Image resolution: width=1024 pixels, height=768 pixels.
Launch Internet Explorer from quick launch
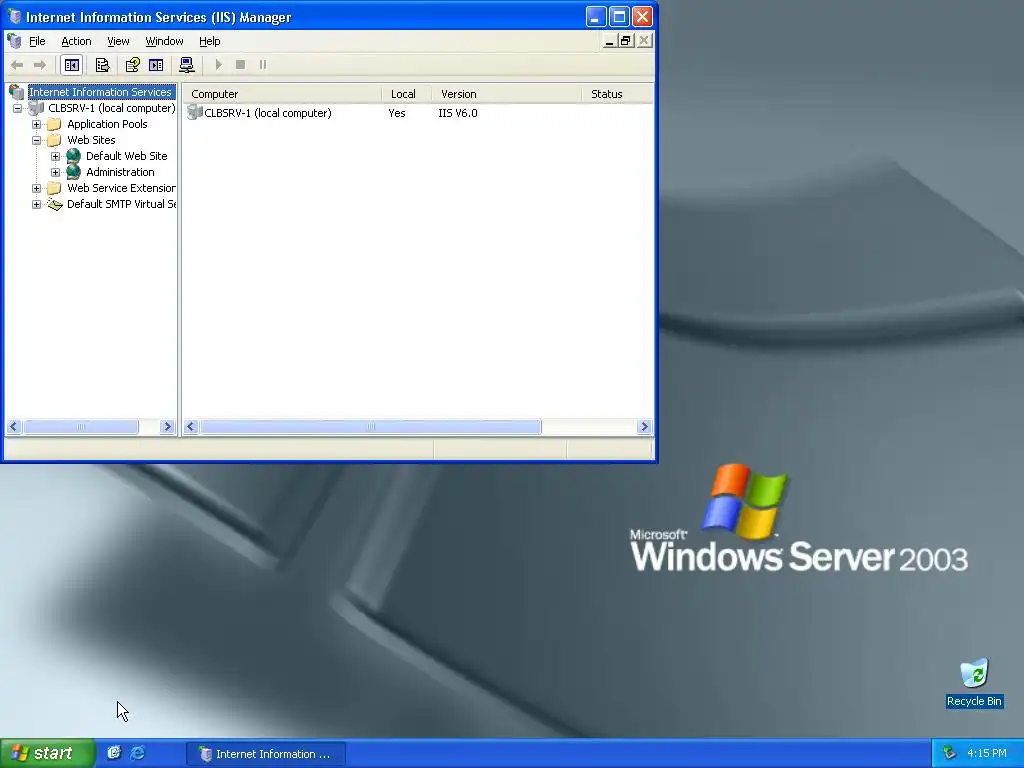137,753
